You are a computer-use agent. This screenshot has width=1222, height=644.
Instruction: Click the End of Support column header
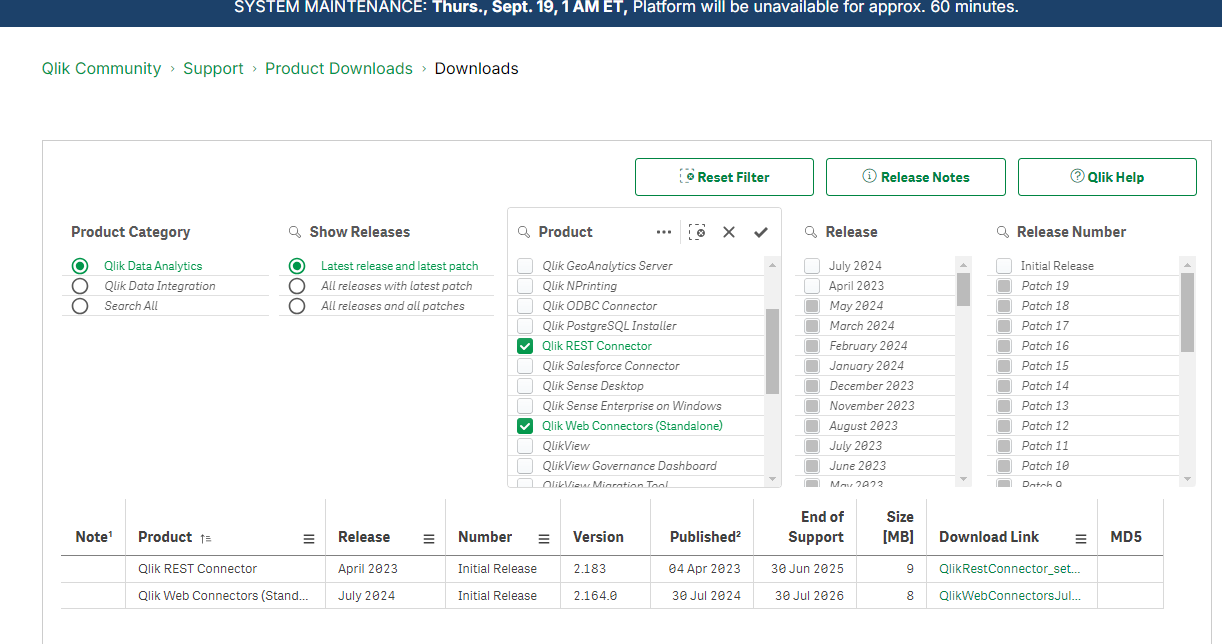(x=816, y=527)
